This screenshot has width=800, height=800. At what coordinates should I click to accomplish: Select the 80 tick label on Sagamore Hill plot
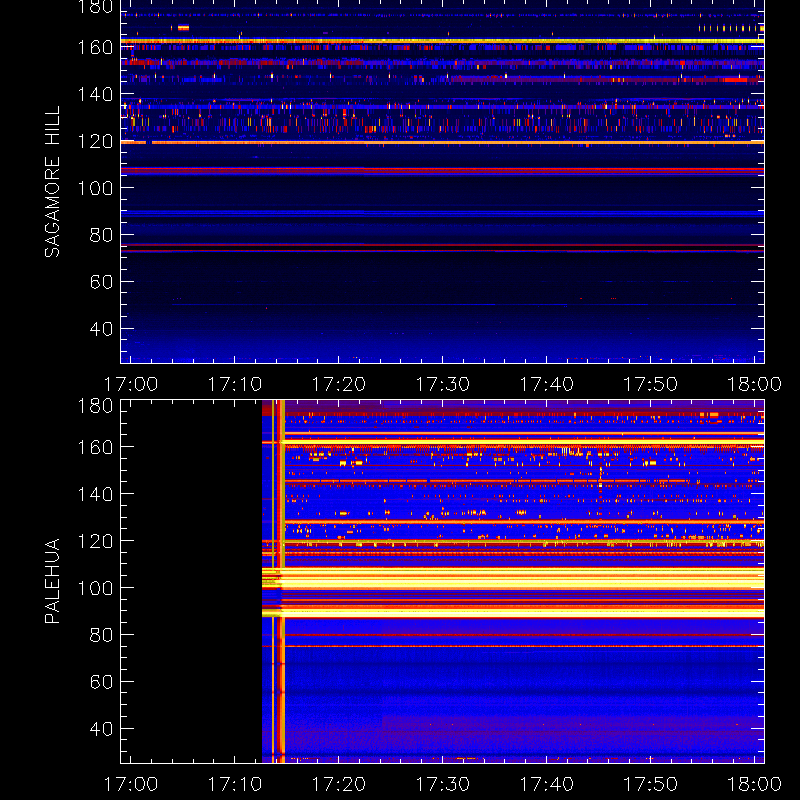tap(101, 235)
